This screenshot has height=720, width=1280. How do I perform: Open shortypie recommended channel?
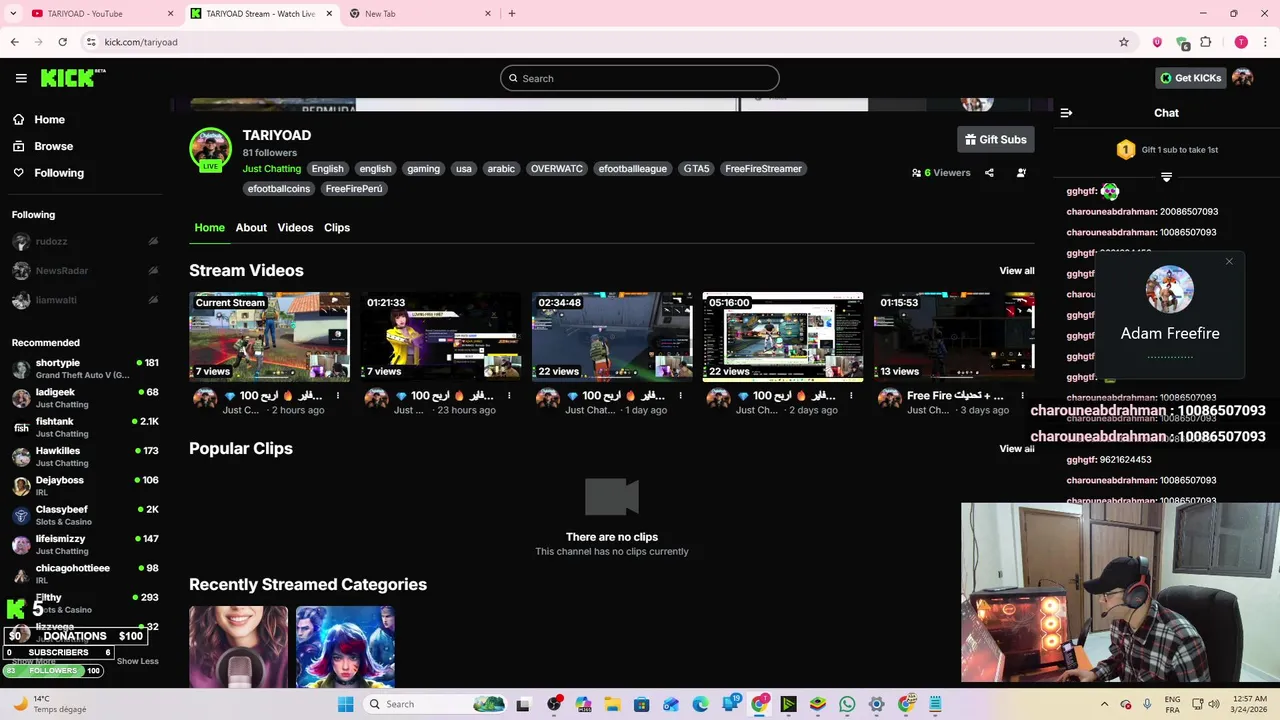(85, 369)
